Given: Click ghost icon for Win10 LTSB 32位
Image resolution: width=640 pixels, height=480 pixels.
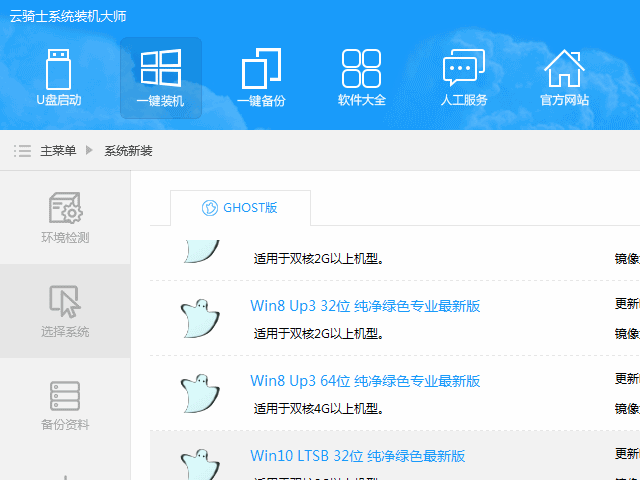Looking at the screenshot, I should point(200,464).
